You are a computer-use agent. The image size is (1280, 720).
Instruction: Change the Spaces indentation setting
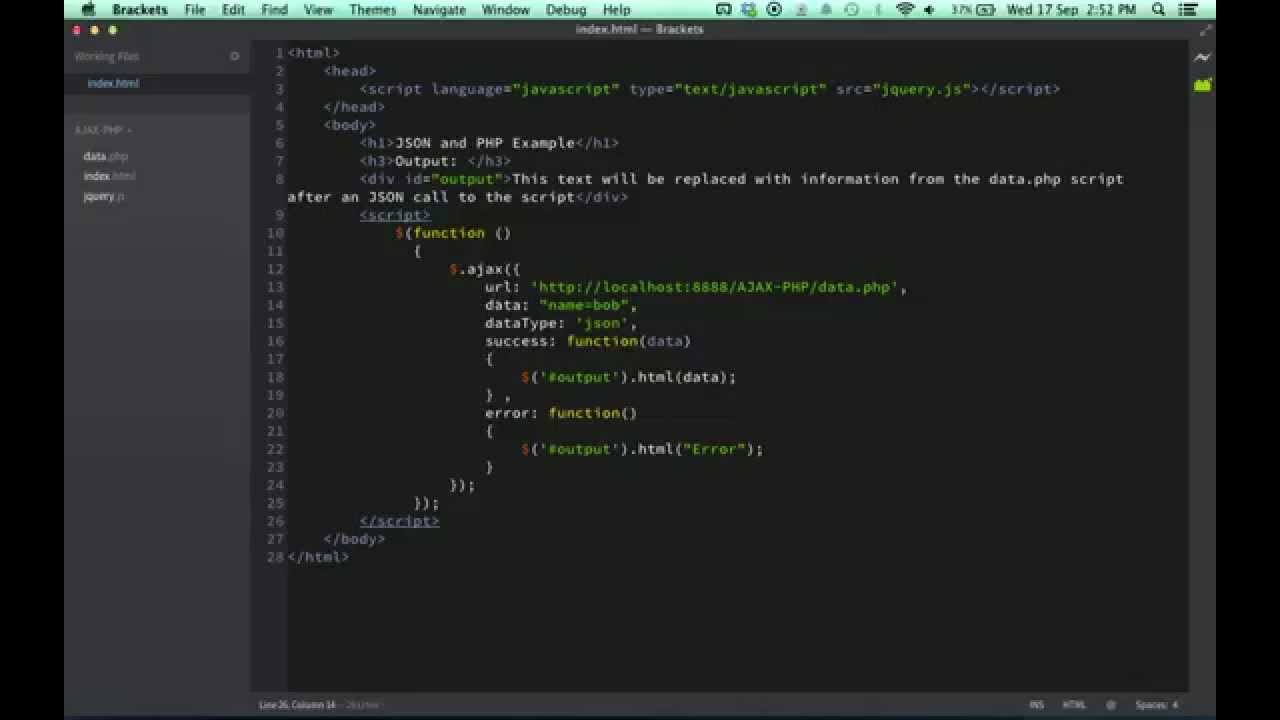pos(1156,705)
